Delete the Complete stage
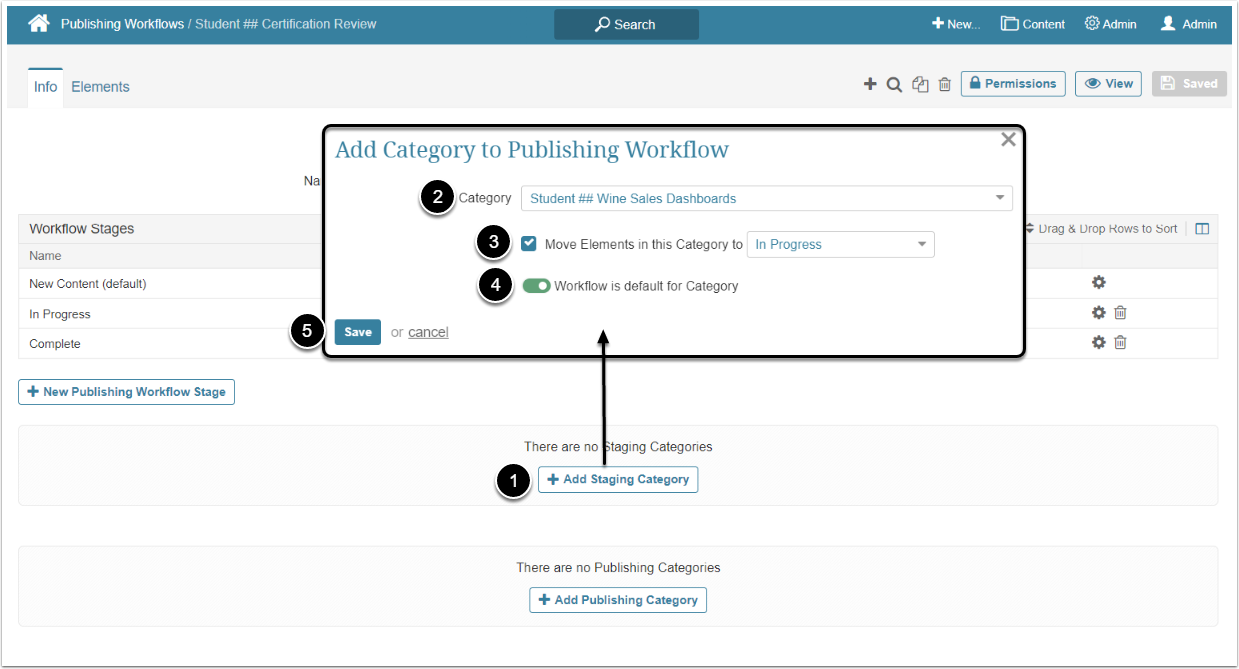This screenshot has width=1239, height=669. tap(1120, 343)
